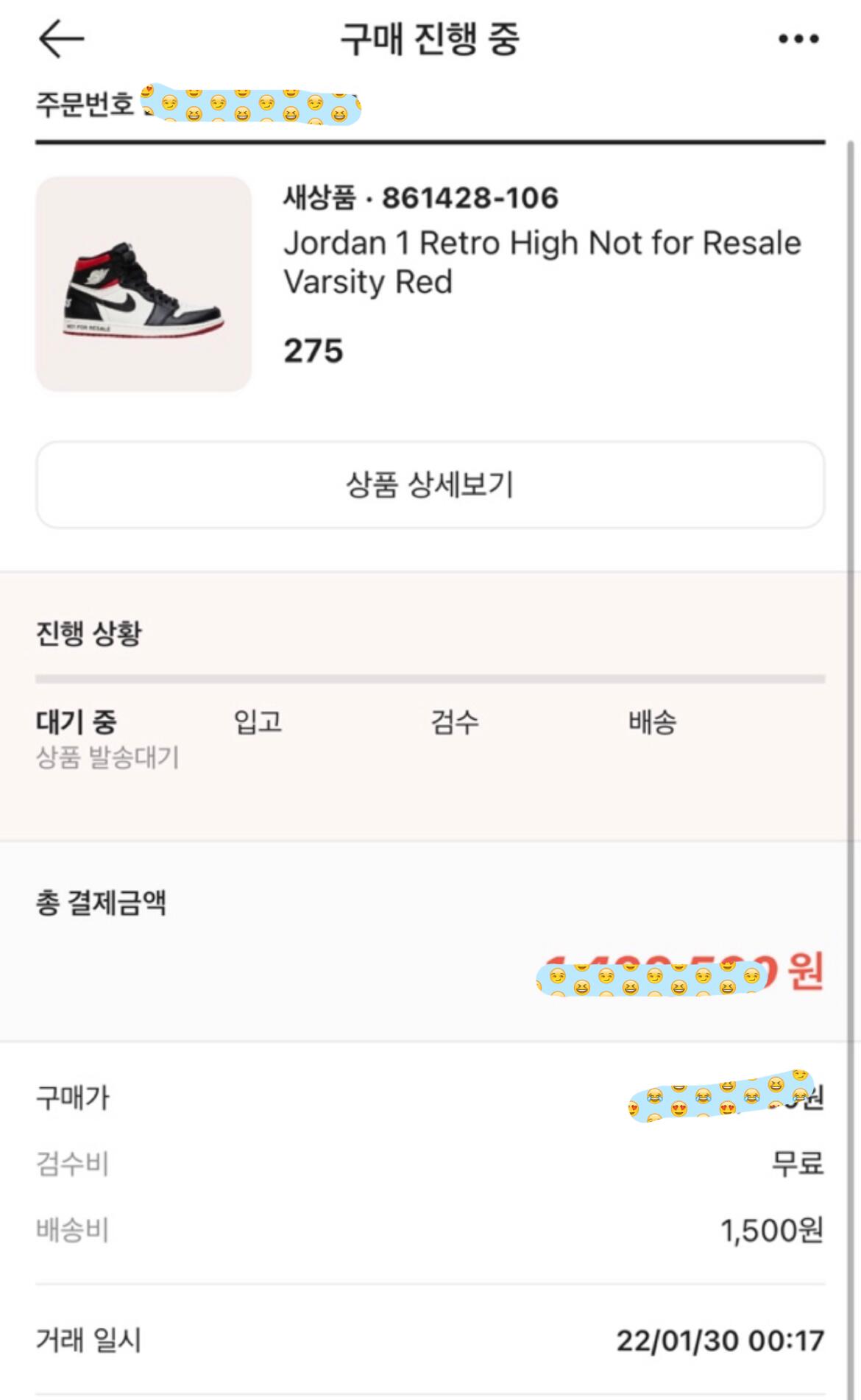The height and width of the screenshot is (1400, 861).
Task: Tap the 대기 중 progress step
Action: point(77,721)
